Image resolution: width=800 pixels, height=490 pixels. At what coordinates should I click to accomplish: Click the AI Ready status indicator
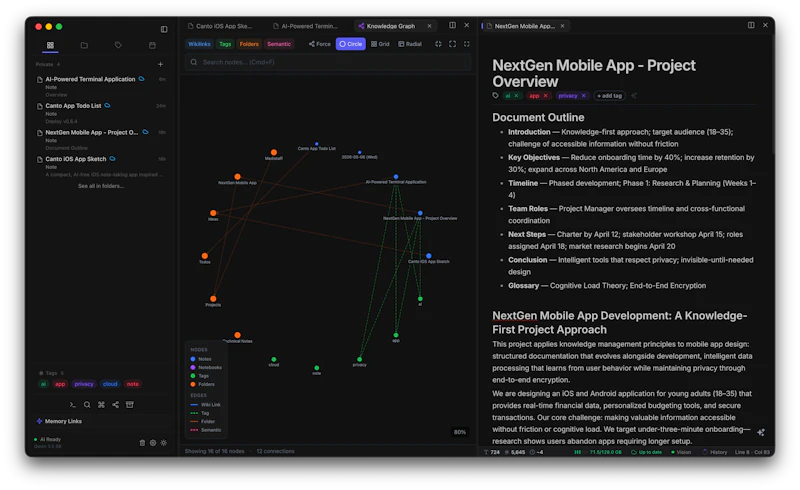click(x=47, y=439)
